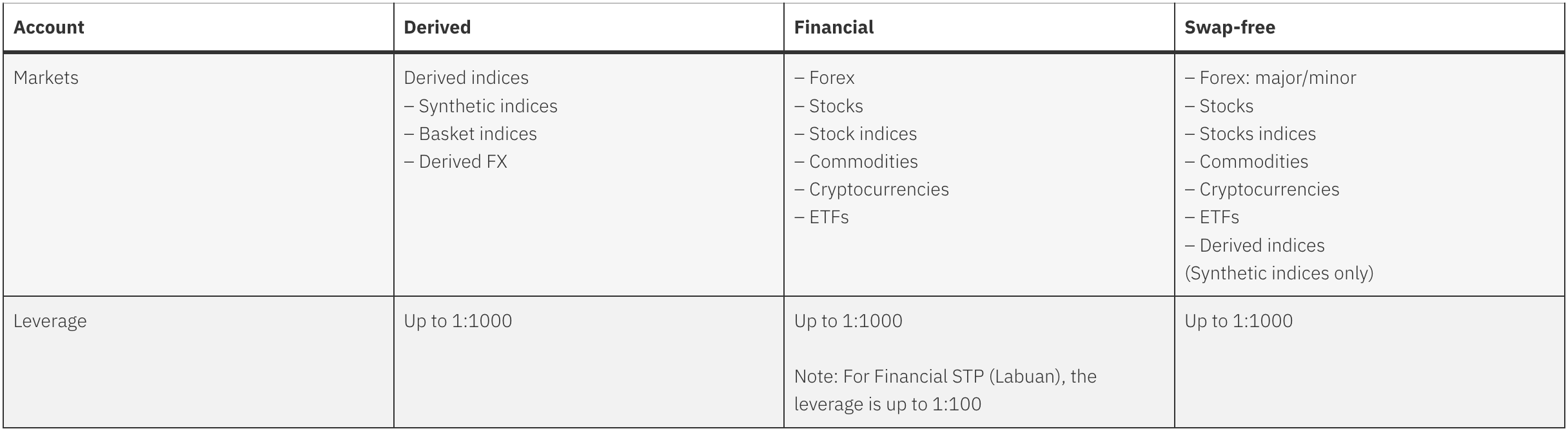Click Stock indices in Financial column
1568x431 pixels.
(862, 134)
